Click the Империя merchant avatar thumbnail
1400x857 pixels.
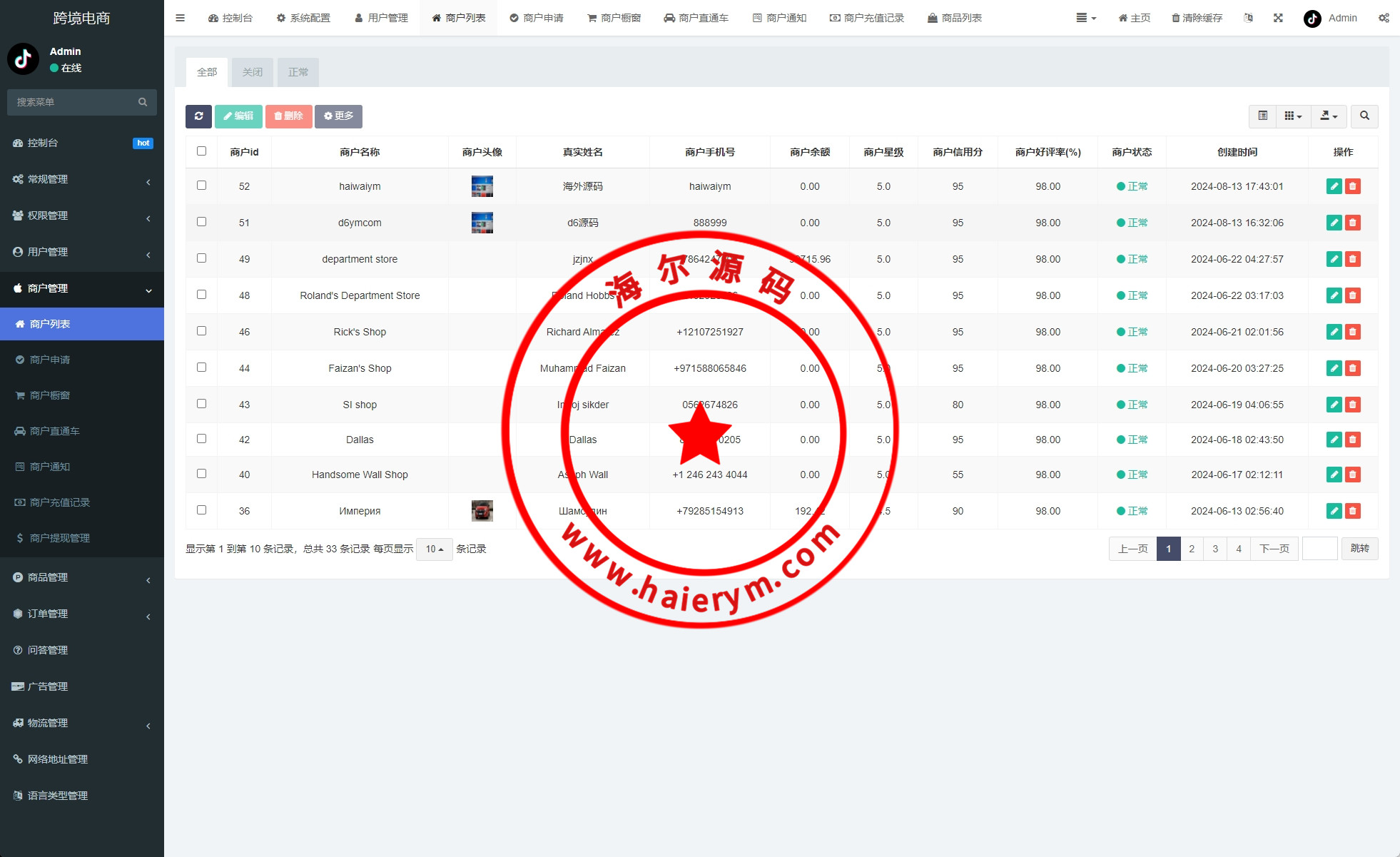[482, 511]
